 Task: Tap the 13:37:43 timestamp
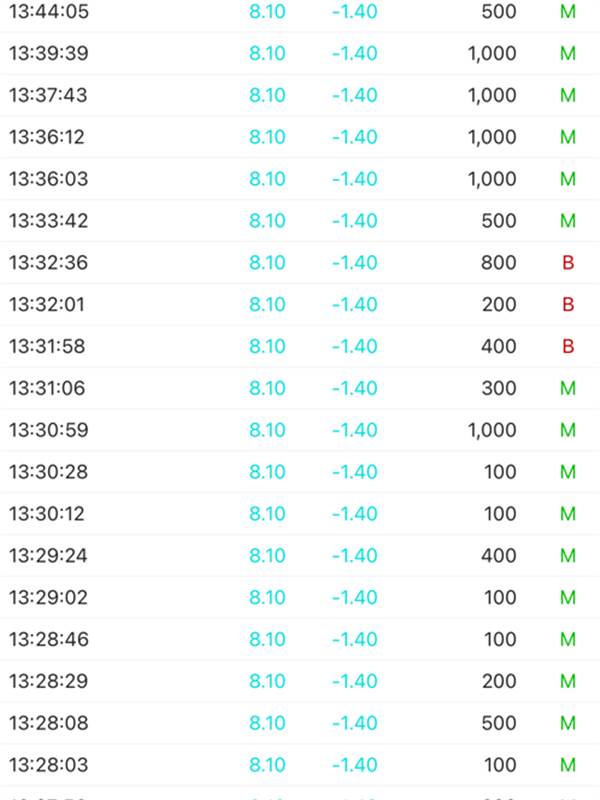click(48, 96)
